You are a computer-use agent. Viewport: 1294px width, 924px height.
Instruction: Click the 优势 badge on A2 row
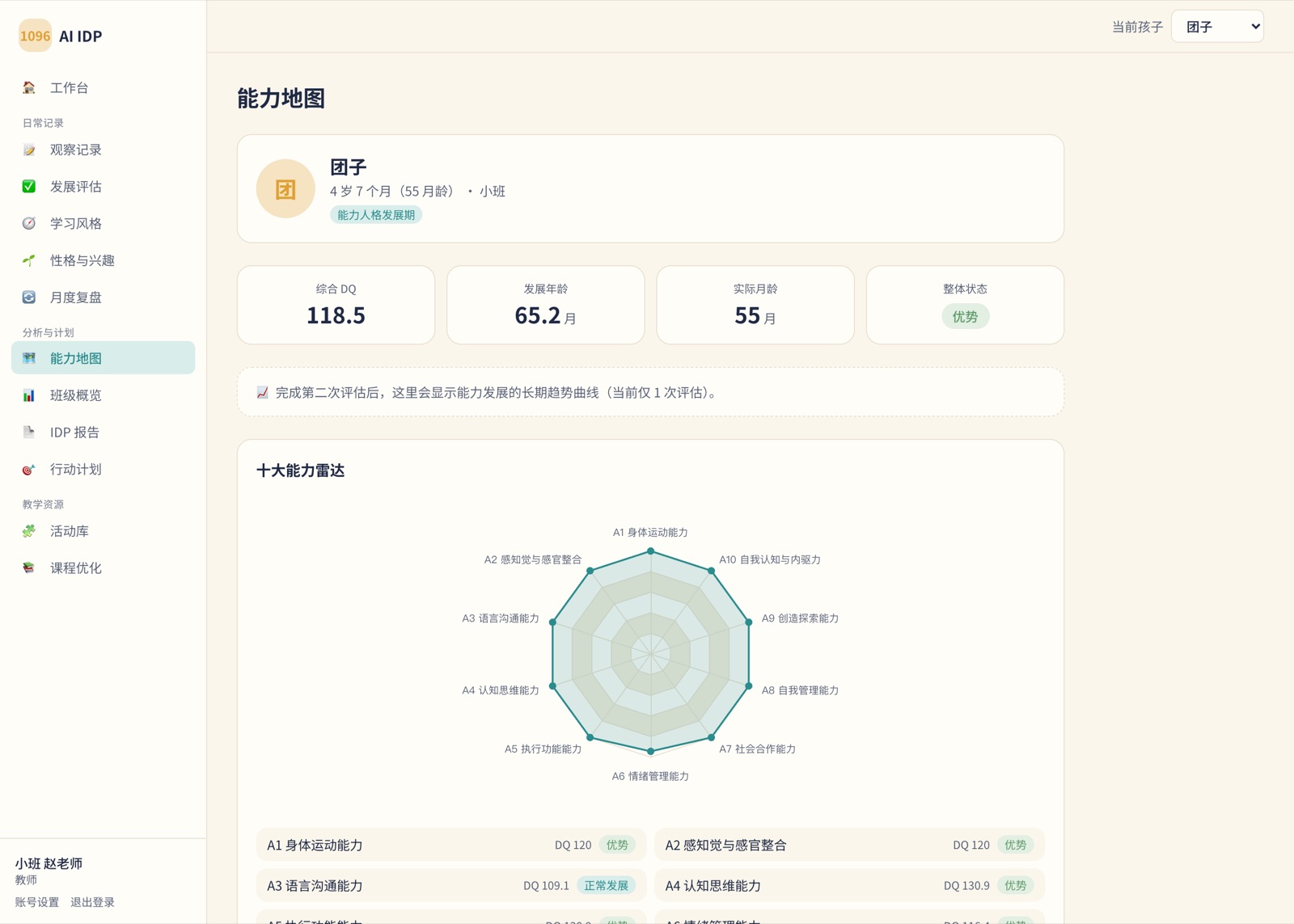click(1015, 845)
